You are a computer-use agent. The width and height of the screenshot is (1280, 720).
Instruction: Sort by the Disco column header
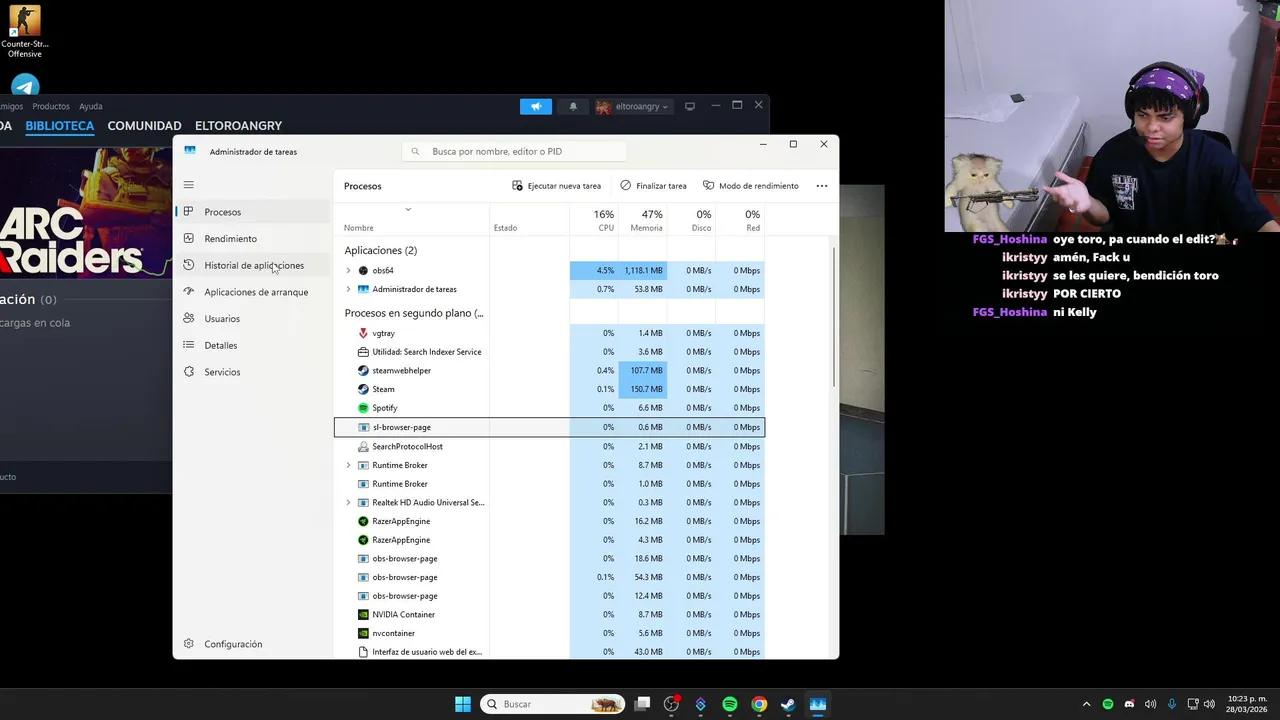(701, 228)
